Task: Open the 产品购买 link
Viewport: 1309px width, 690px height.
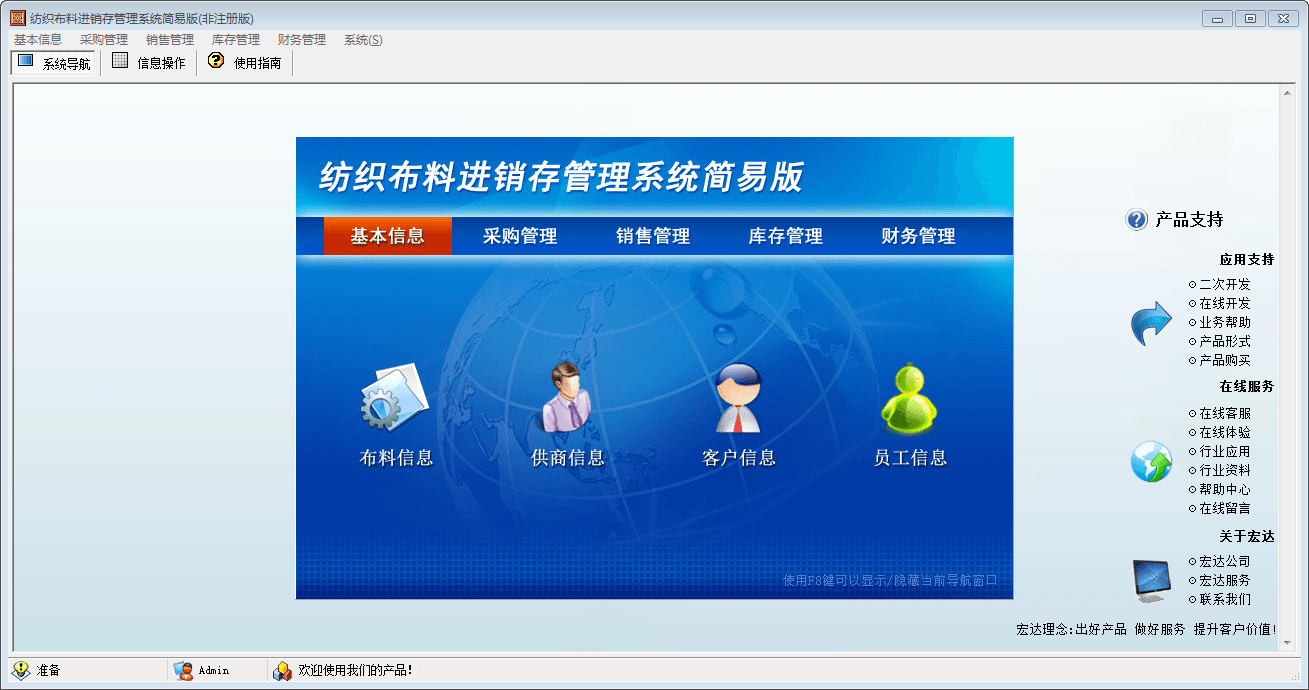Action: point(1225,360)
